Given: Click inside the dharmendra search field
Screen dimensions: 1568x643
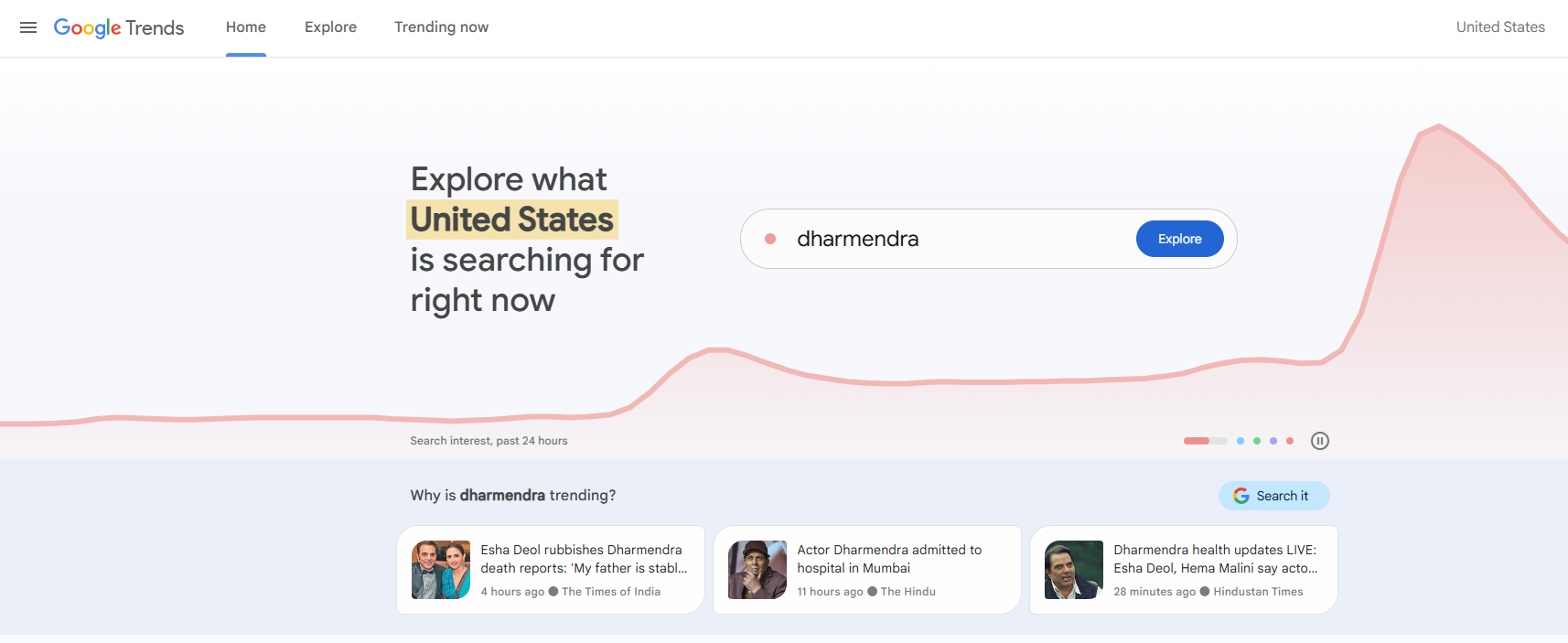Looking at the screenshot, I should tap(915, 238).
